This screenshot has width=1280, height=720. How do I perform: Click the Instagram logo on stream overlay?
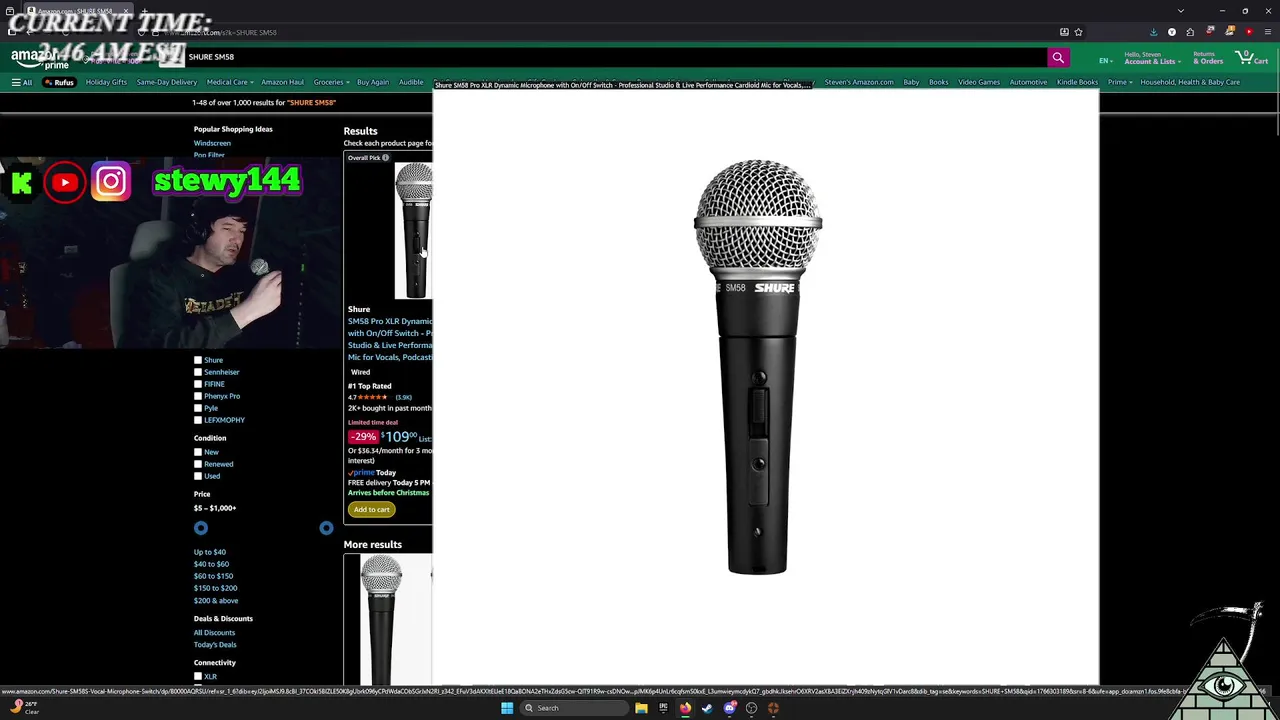111,181
